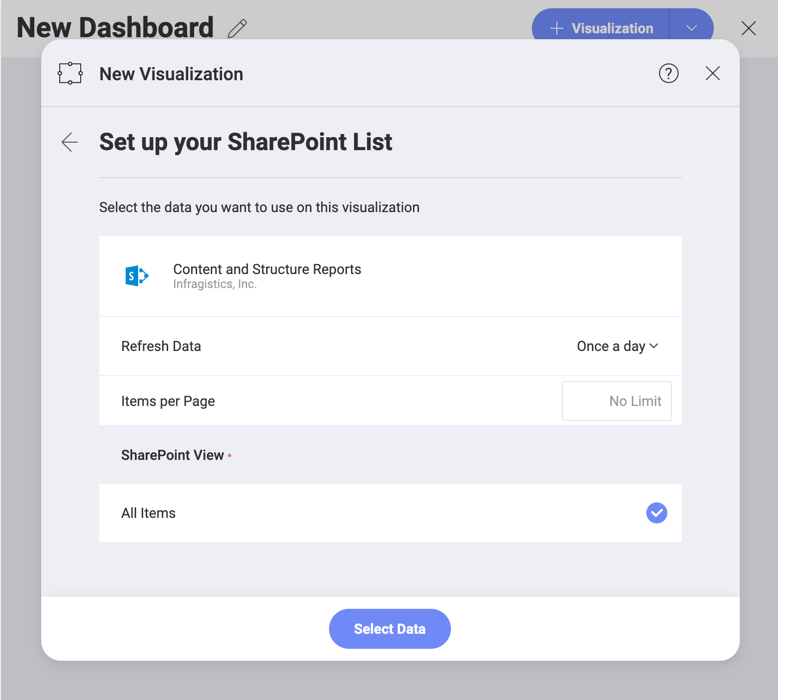This screenshot has width=800, height=700.
Task: Close the New Dashboard editor
Action: click(x=748, y=28)
